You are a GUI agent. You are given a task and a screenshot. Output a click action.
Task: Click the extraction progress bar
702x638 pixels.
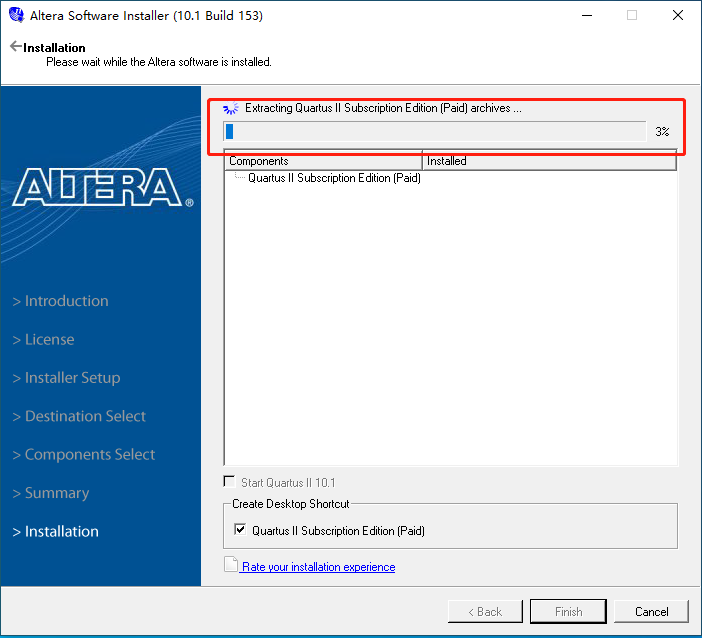pos(435,132)
